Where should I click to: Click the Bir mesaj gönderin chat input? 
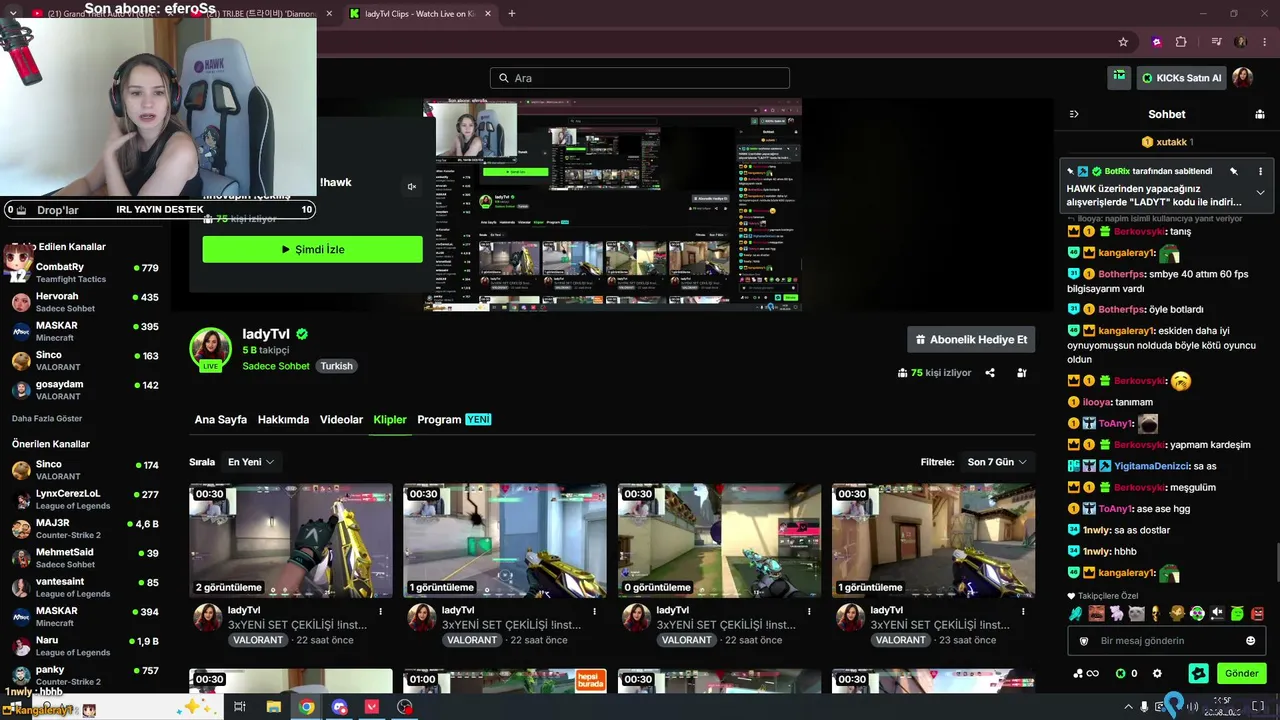(x=1166, y=641)
